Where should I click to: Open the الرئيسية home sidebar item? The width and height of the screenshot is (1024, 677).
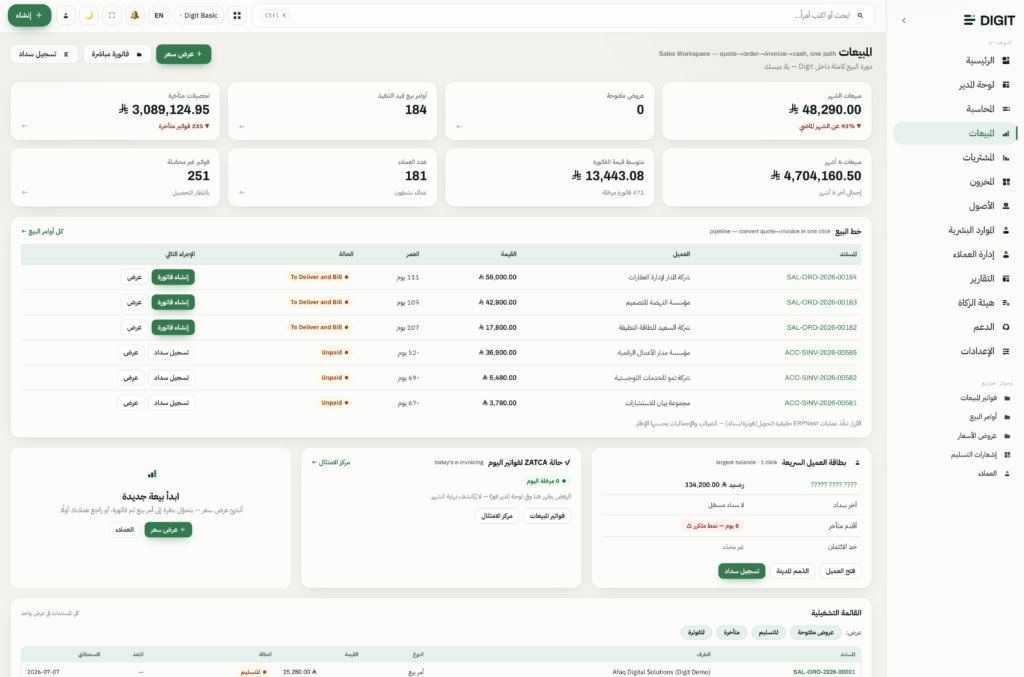coord(955,61)
